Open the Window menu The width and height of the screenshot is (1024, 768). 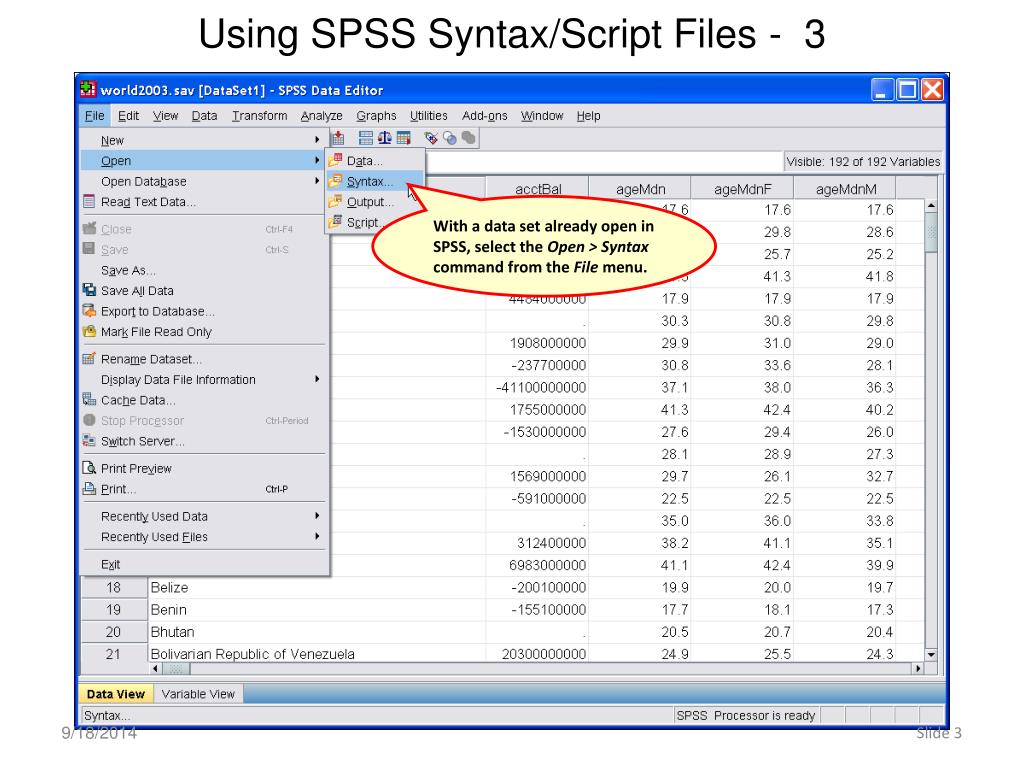(x=542, y=116)
